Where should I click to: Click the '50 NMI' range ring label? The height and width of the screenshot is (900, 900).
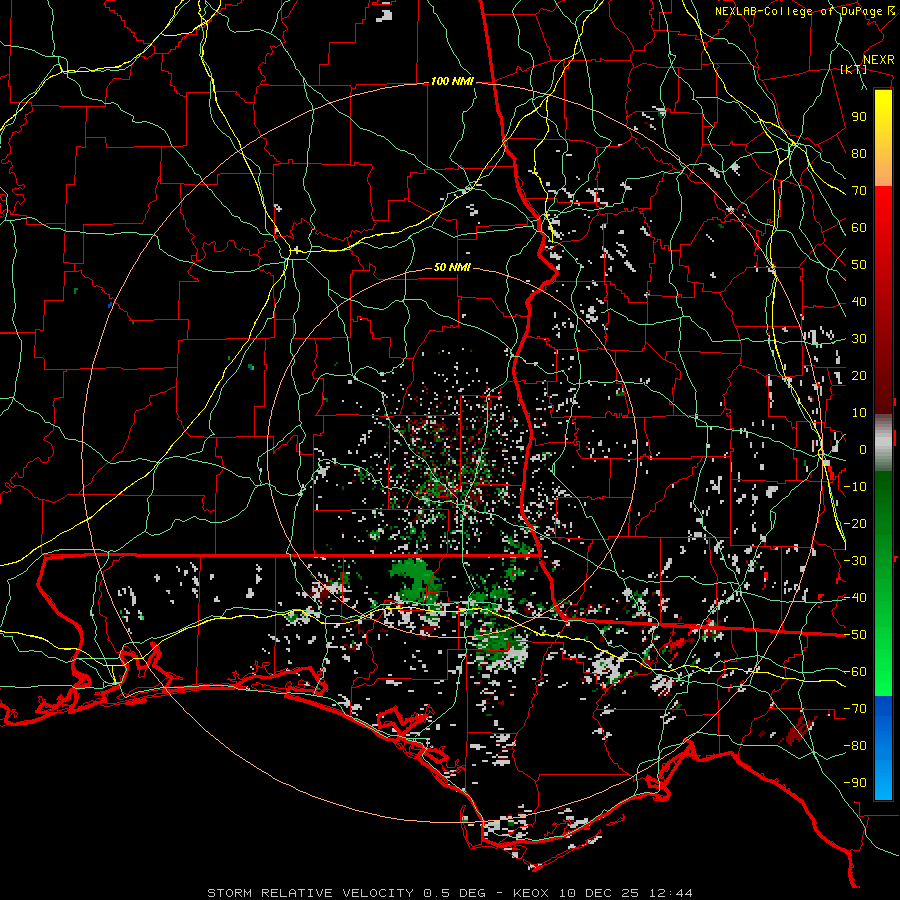452,267
